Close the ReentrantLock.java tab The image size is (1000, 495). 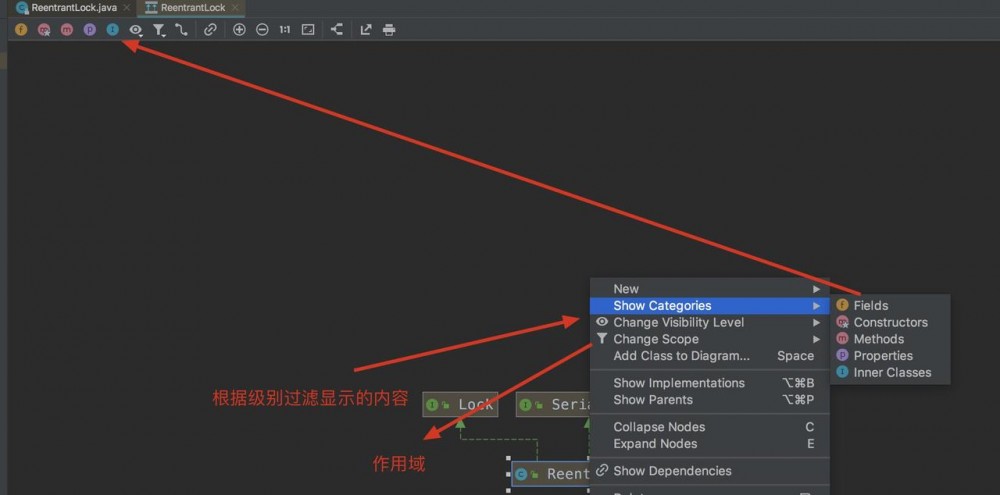(126, 8)
